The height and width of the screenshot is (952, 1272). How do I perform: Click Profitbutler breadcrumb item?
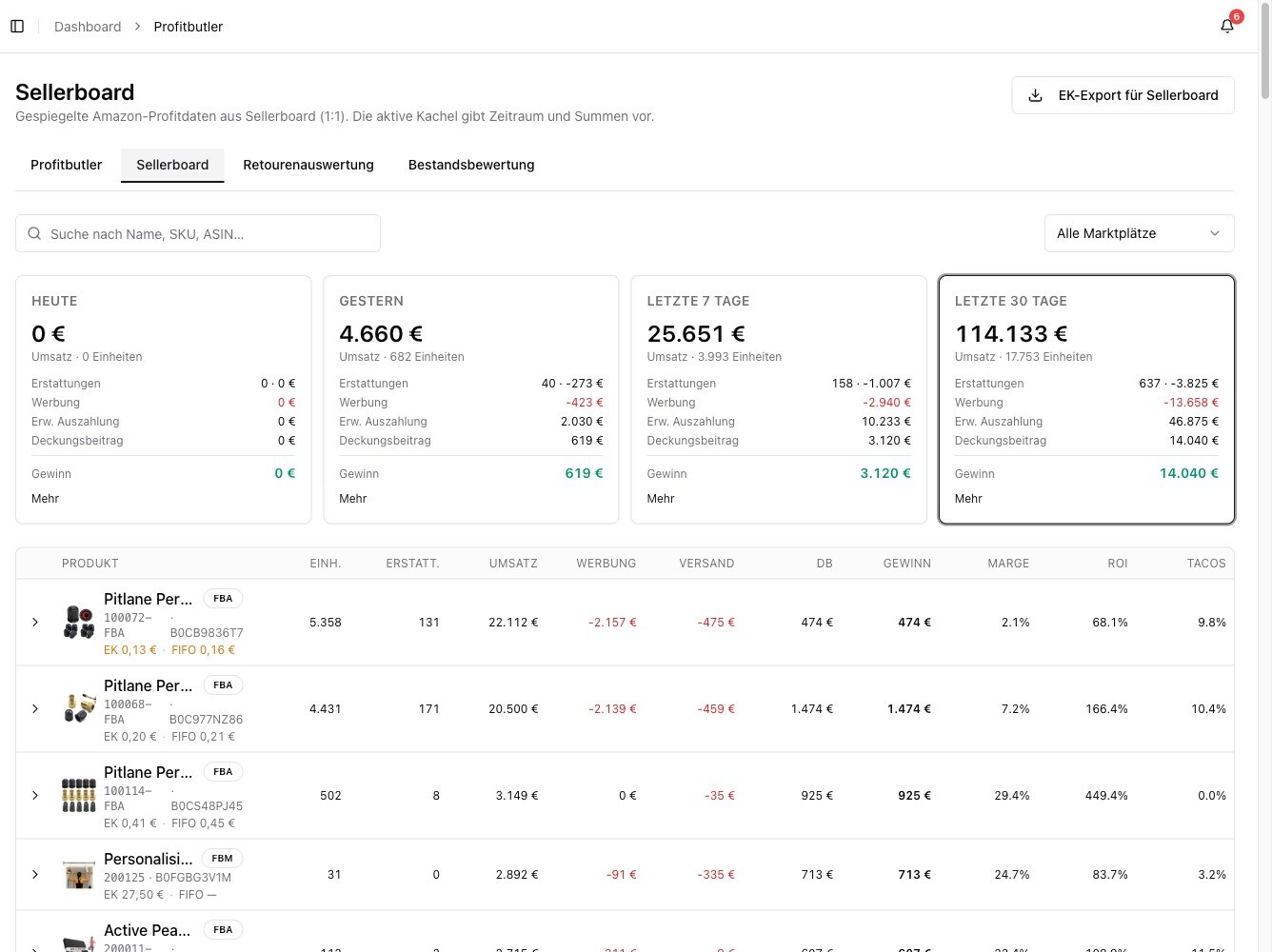[x=189, y=27]
